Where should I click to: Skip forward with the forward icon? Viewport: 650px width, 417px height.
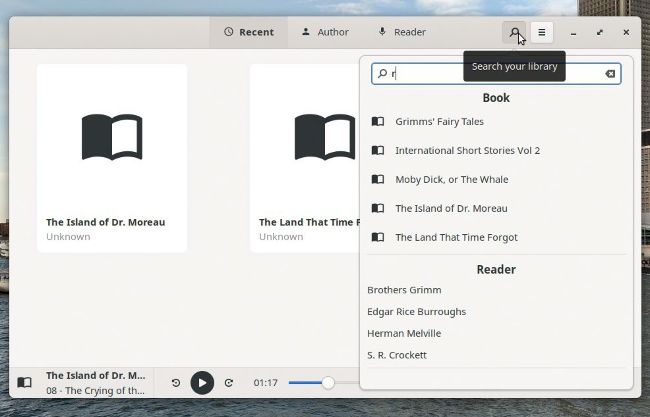228,383
